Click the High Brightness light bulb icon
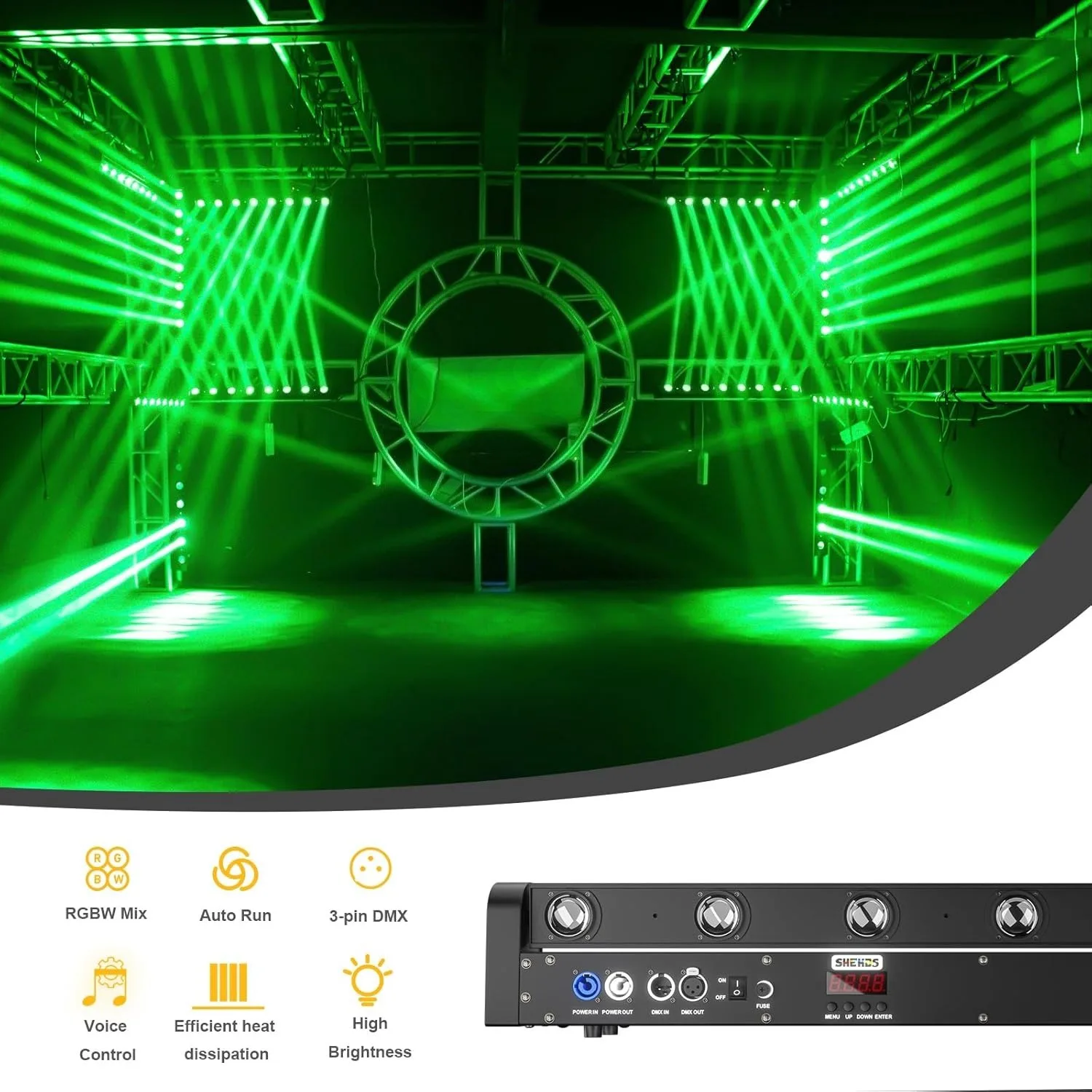The width and height of the screenshot is (1092, 1092). [x=368, y=980]
